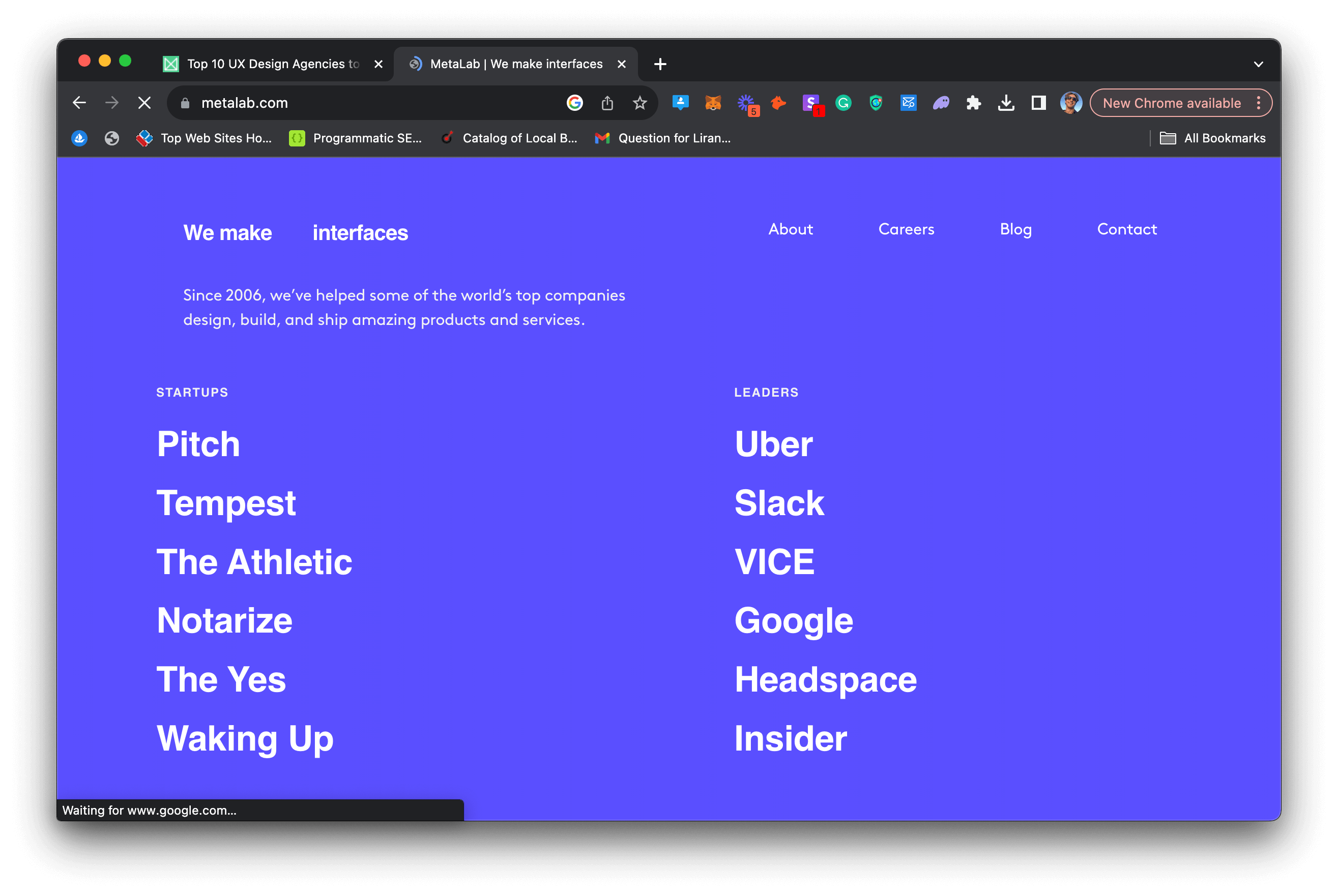1338x896 pixels.
Task: Bookmark this page with the star icon
Action: [639, 103]
